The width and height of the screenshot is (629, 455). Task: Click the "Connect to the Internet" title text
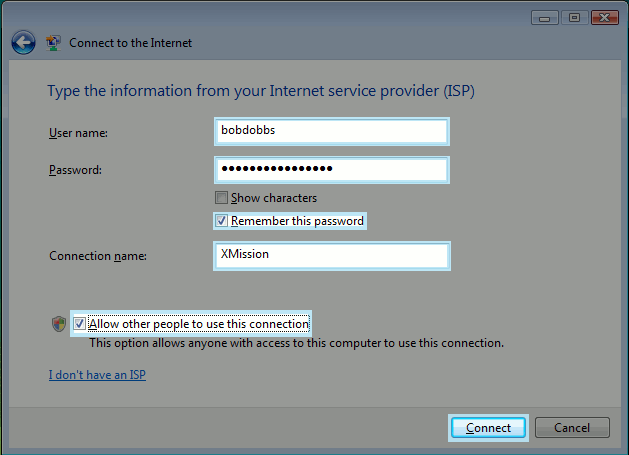click(x=130, y=43)
